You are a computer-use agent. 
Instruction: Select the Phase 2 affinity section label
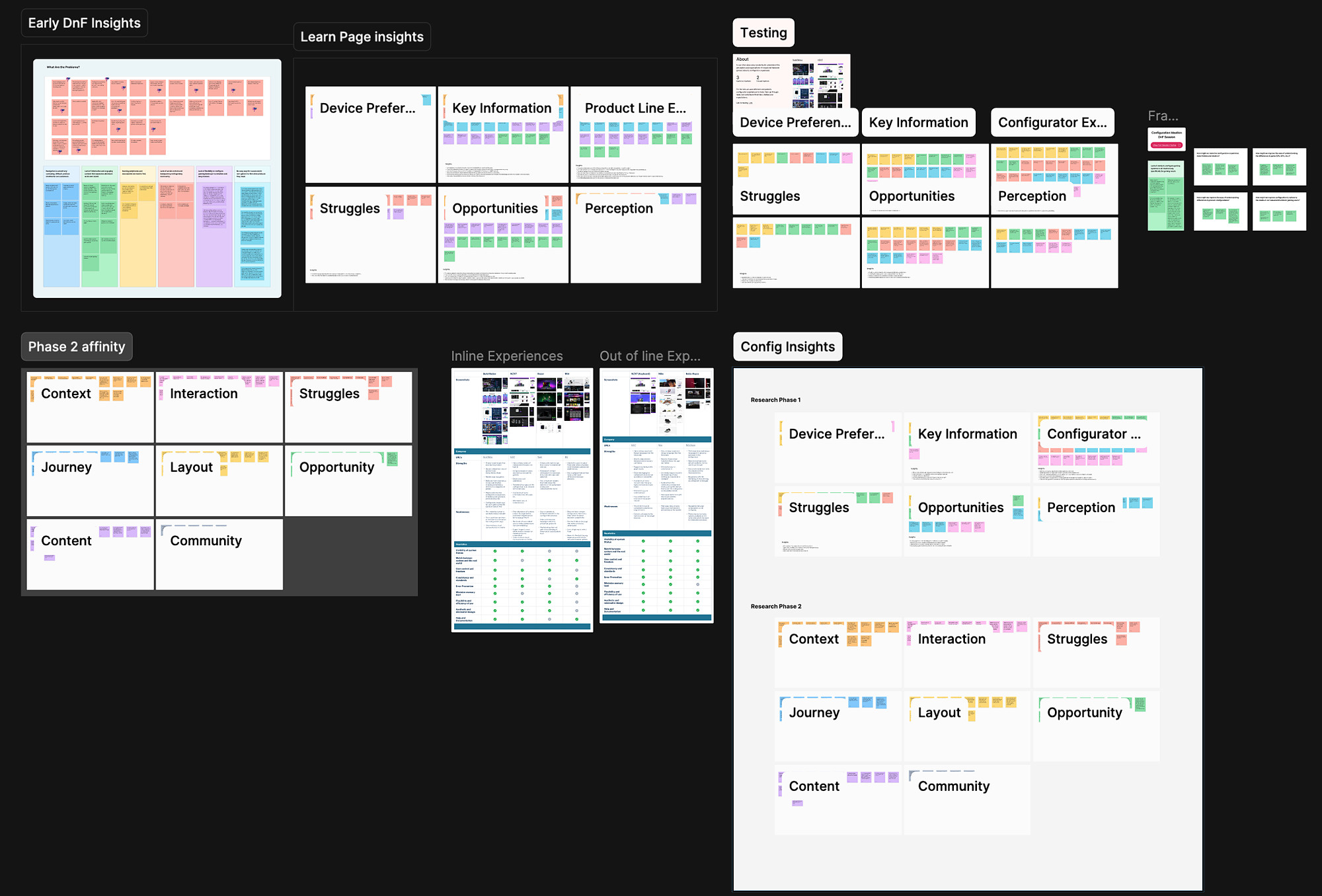(77, 347)
